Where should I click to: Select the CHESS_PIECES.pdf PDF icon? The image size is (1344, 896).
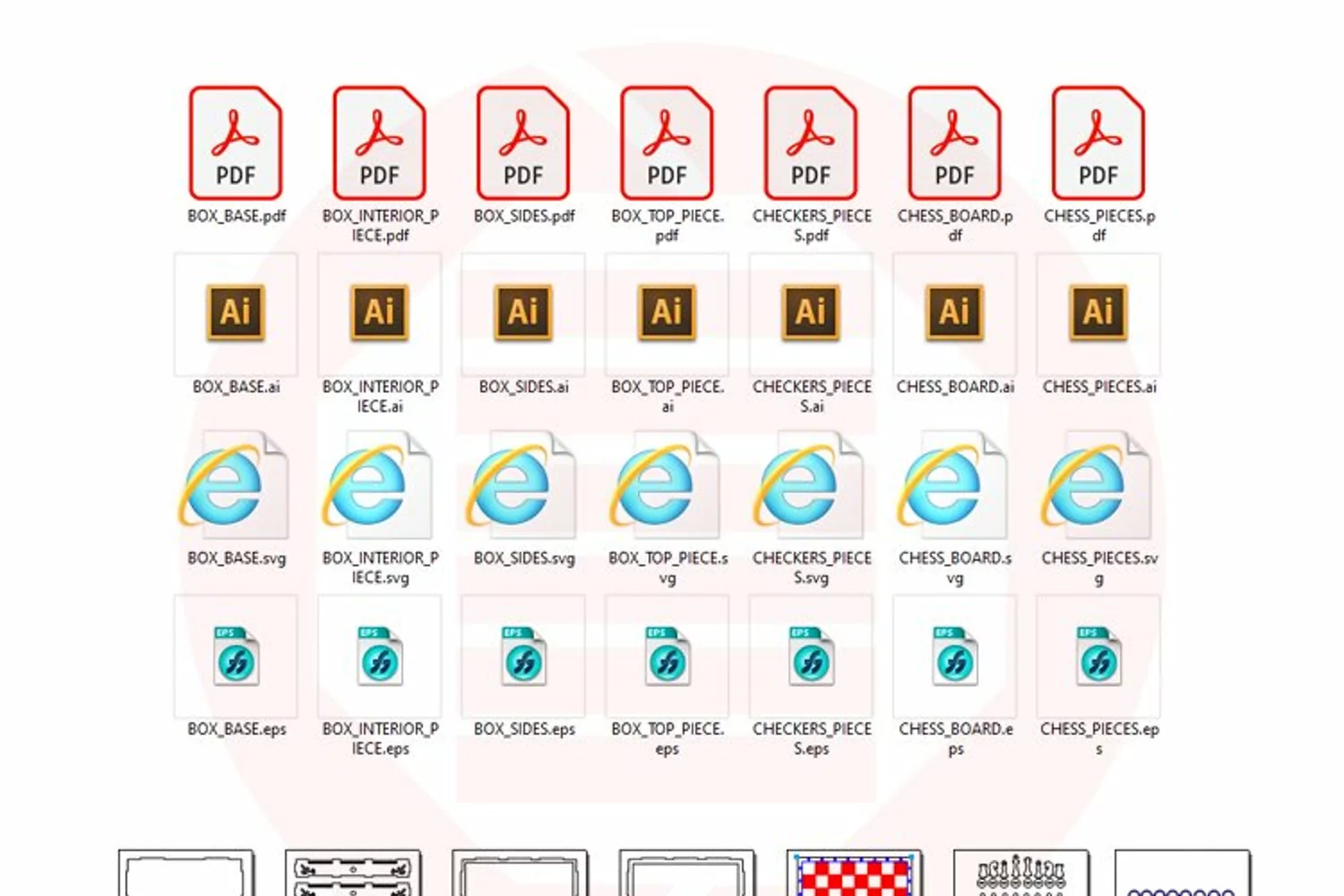1098,142
